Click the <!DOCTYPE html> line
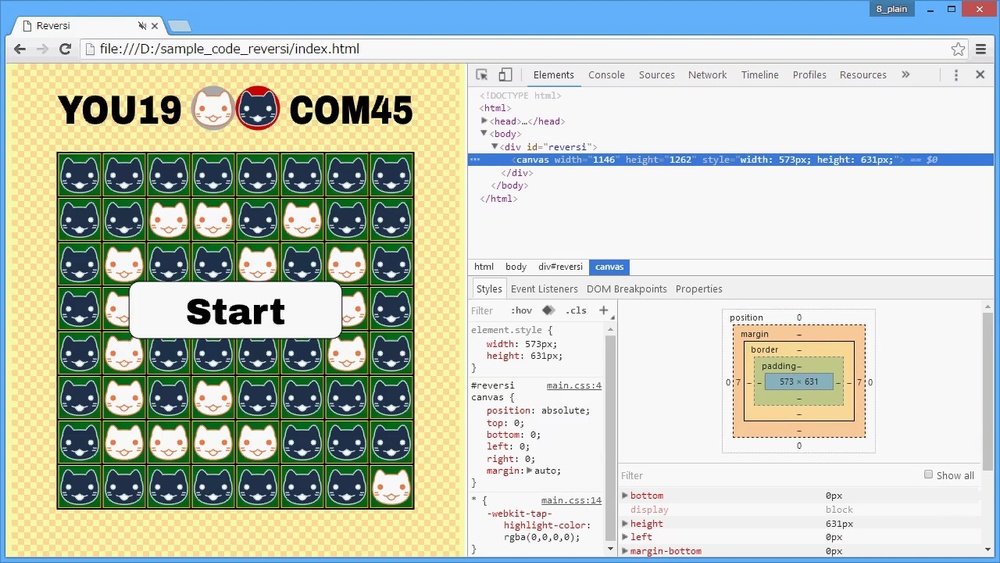This screenshot has width=1000, height=563. click(520, 95)
